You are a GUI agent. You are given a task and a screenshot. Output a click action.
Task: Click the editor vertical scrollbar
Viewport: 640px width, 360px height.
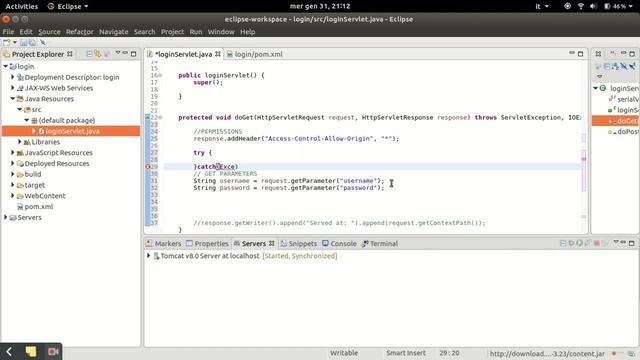coord(584,147)
